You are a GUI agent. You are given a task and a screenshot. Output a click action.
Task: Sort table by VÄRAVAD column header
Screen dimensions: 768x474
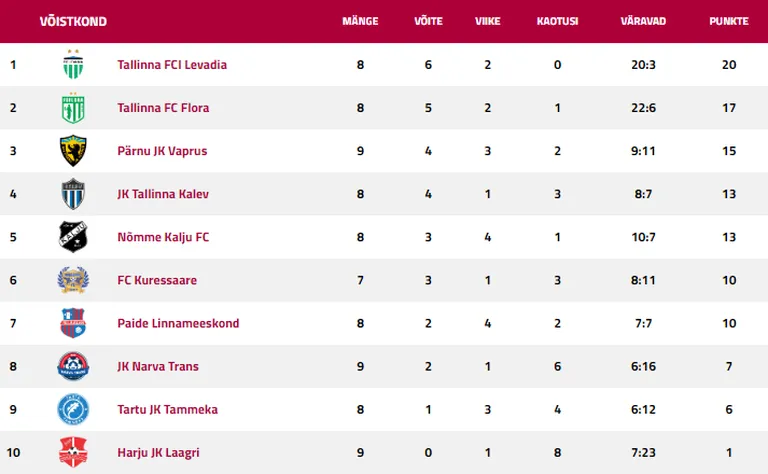[x=643, y=21]
